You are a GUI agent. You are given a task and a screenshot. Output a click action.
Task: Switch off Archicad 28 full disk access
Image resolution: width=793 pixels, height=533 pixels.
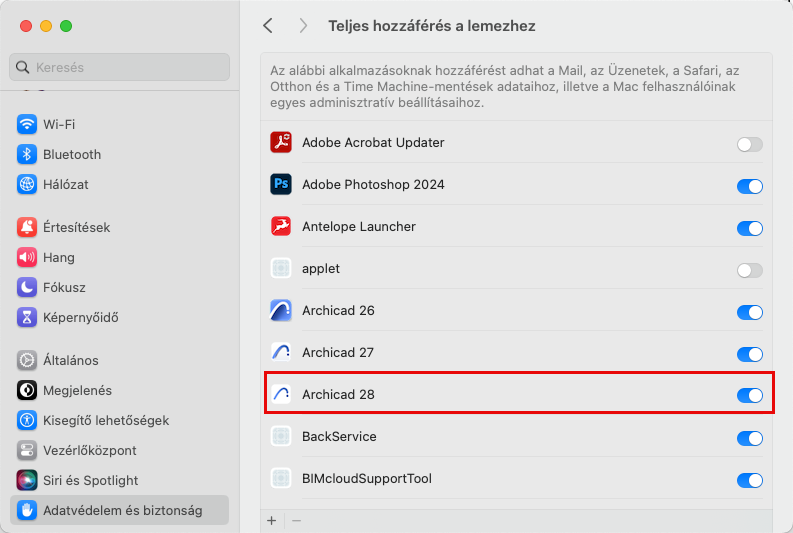tap(750, 395)
